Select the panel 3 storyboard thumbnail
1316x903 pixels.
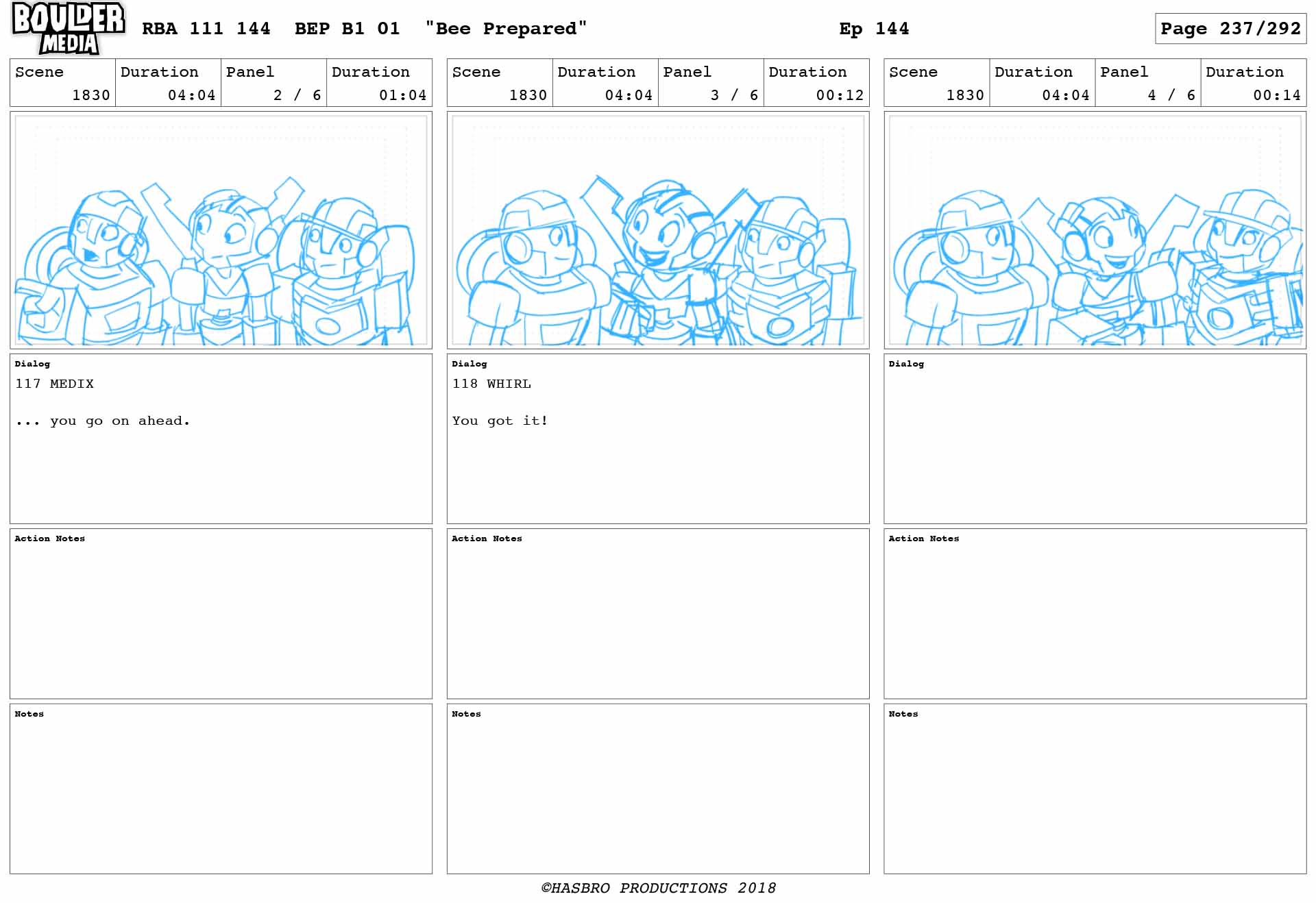tap(658, 230)
